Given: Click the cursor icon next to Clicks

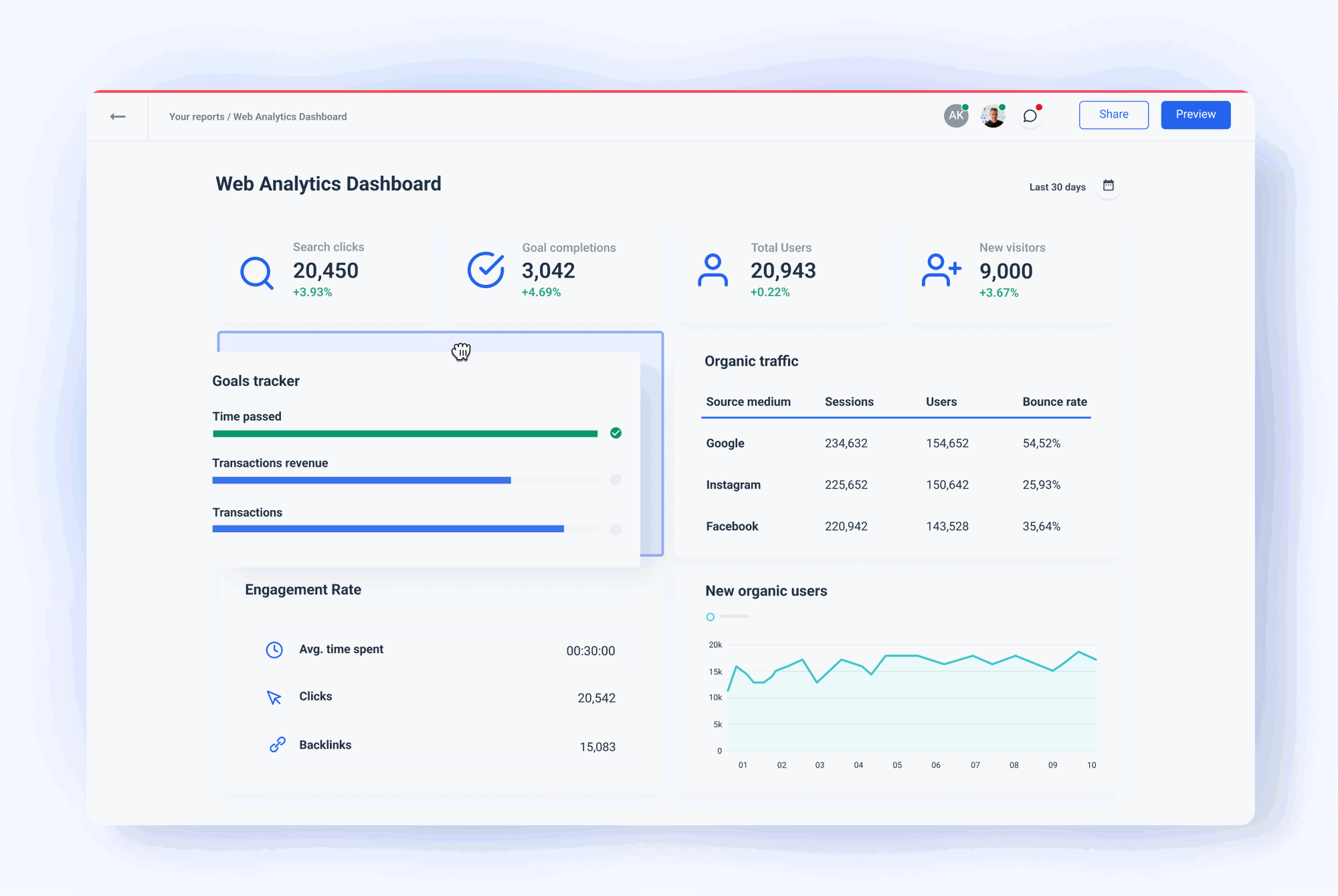Looking at the screenshot, I should coord(274,697).
